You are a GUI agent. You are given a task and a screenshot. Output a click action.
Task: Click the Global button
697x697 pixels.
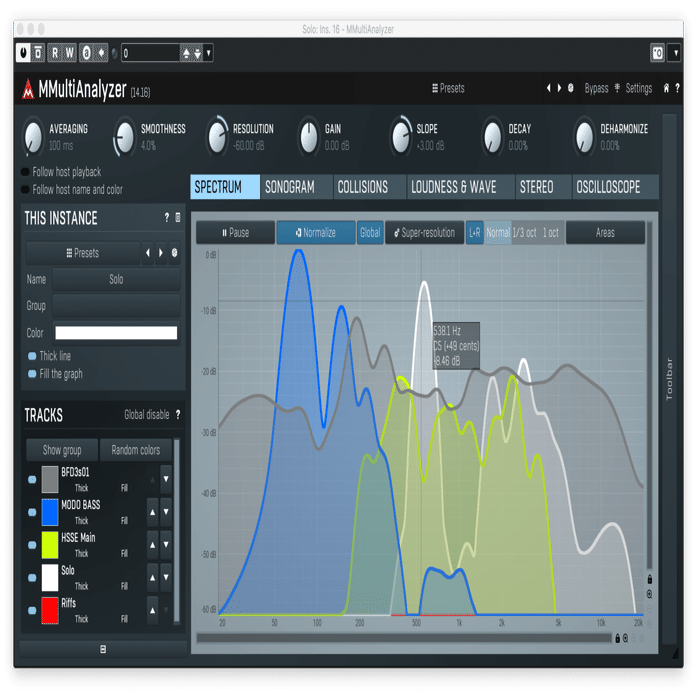370,232
